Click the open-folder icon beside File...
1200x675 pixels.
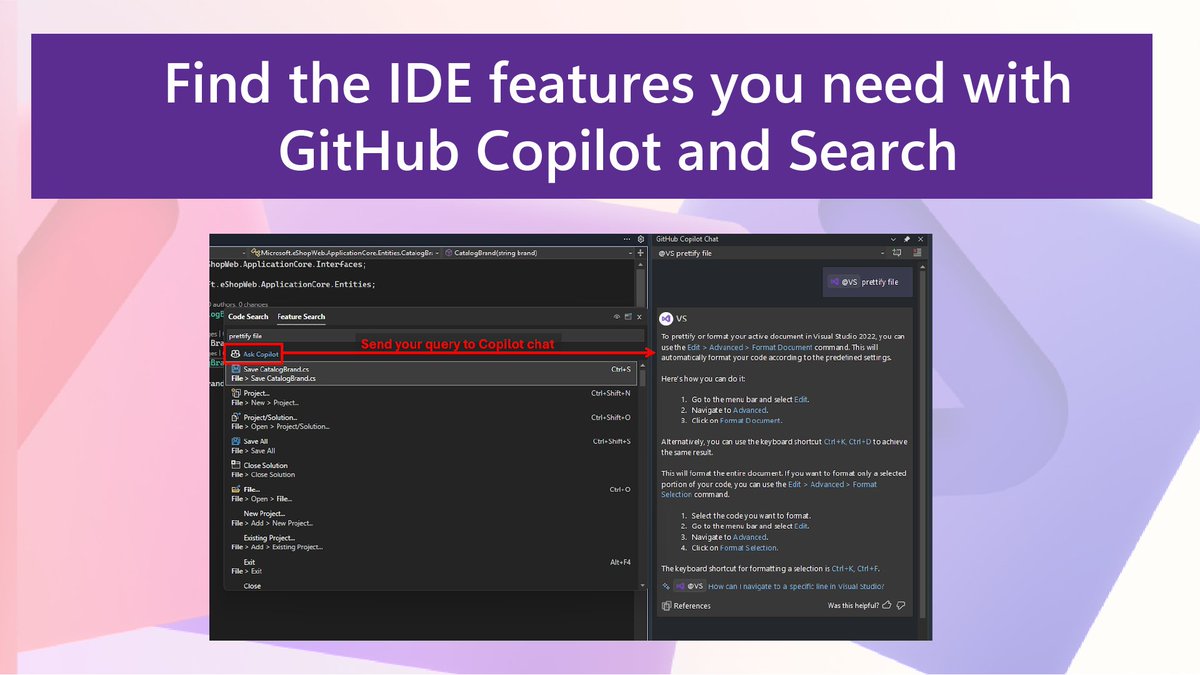point(236,489)
